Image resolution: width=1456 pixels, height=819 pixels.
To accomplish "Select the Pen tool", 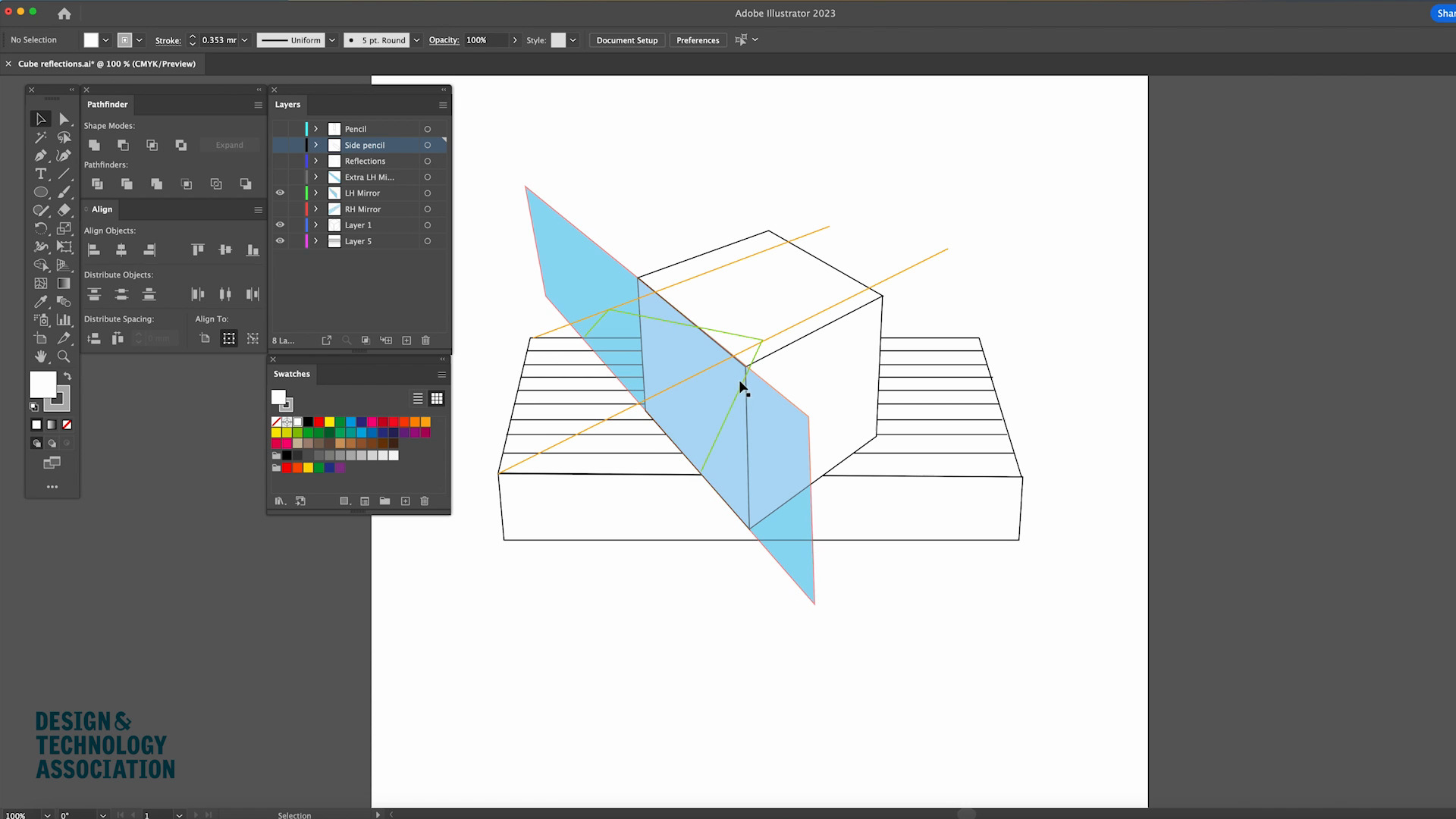I will click(x=41, y=155).
